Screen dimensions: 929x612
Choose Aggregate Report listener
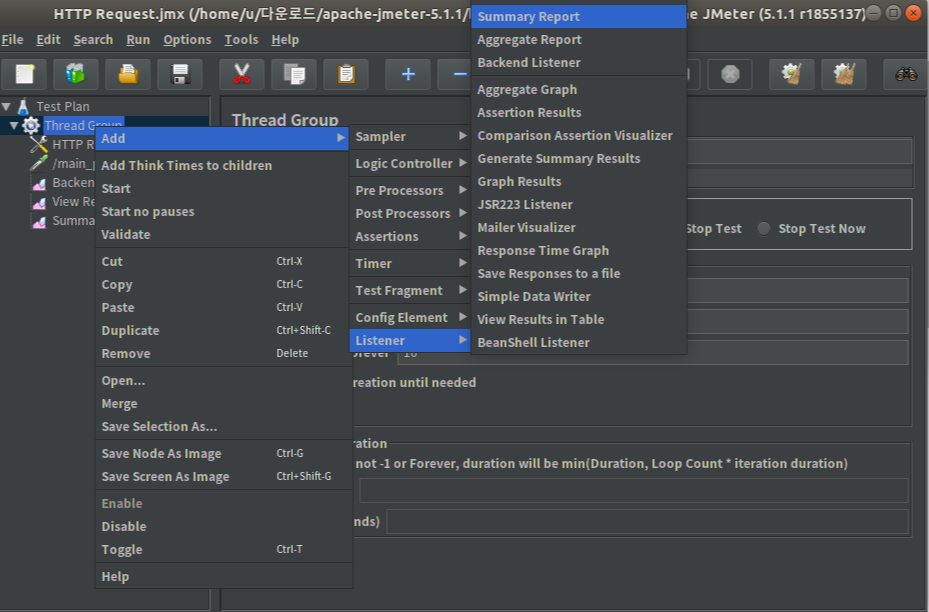pos(579,40)
